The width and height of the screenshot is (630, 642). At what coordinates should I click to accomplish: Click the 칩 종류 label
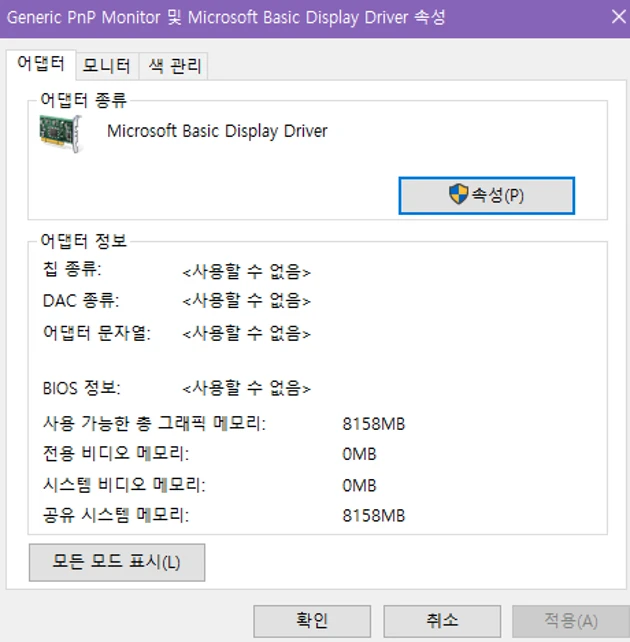coord(72,269)
